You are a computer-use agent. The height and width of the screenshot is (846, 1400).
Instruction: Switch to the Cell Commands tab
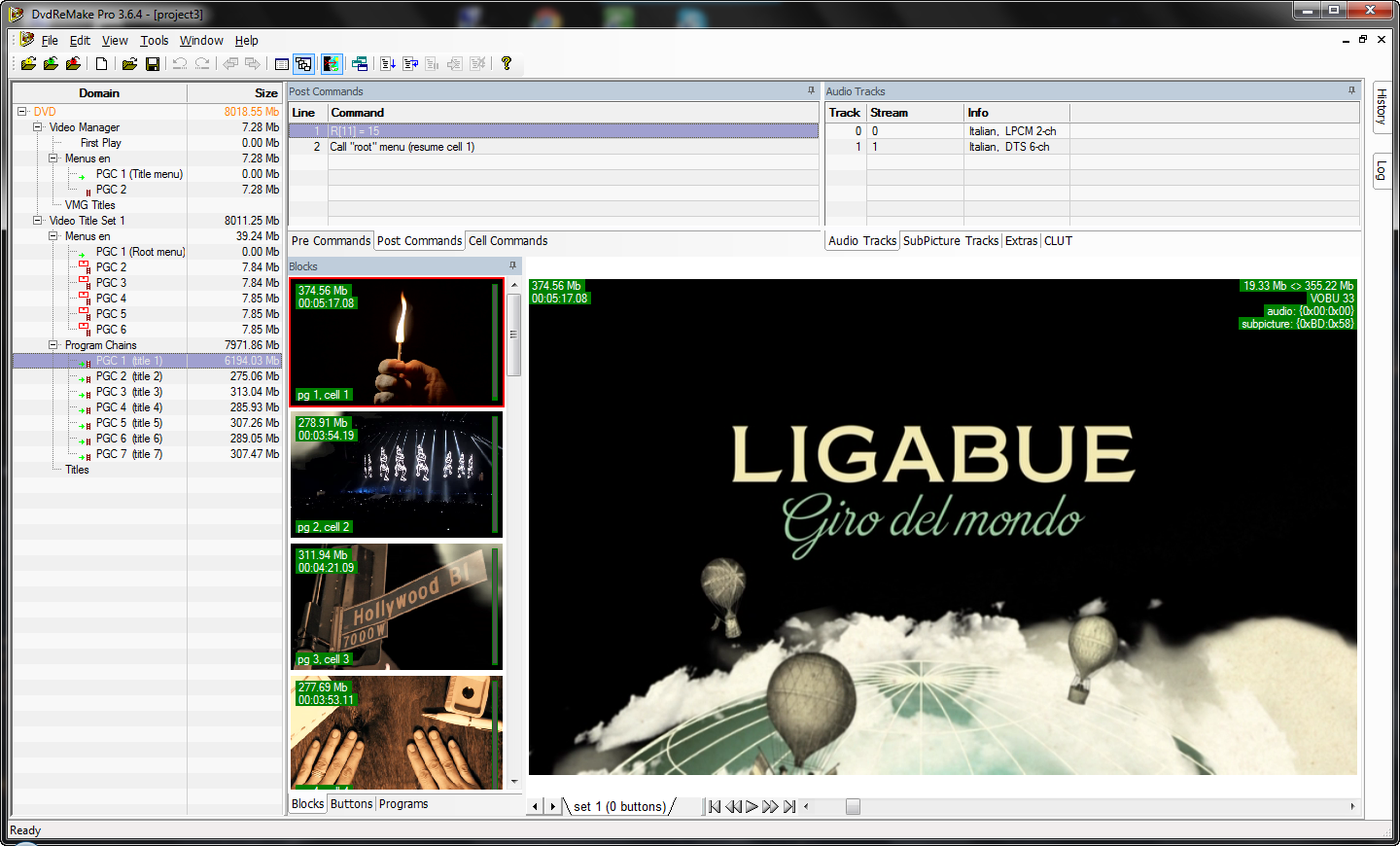507,241
